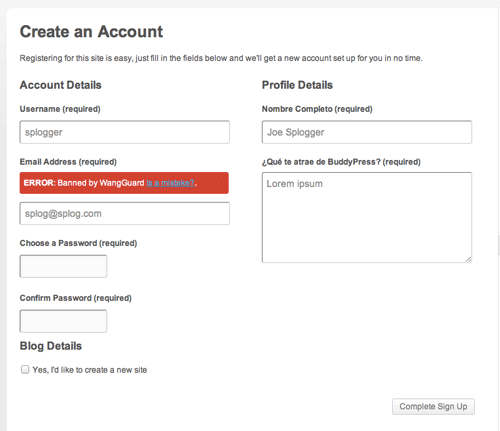
Task: Click the Email Address (required) label
Action: pos(68,162)
